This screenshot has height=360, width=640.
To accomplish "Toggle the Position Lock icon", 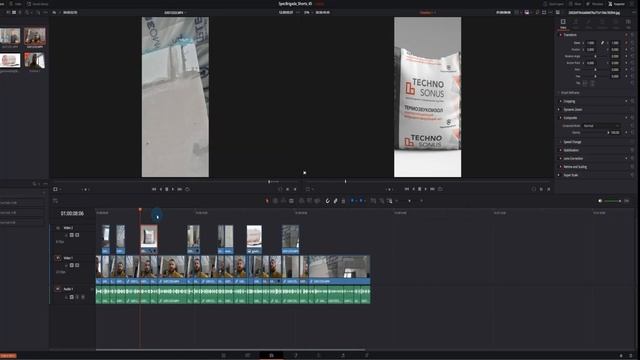I will tap(343, 201).
